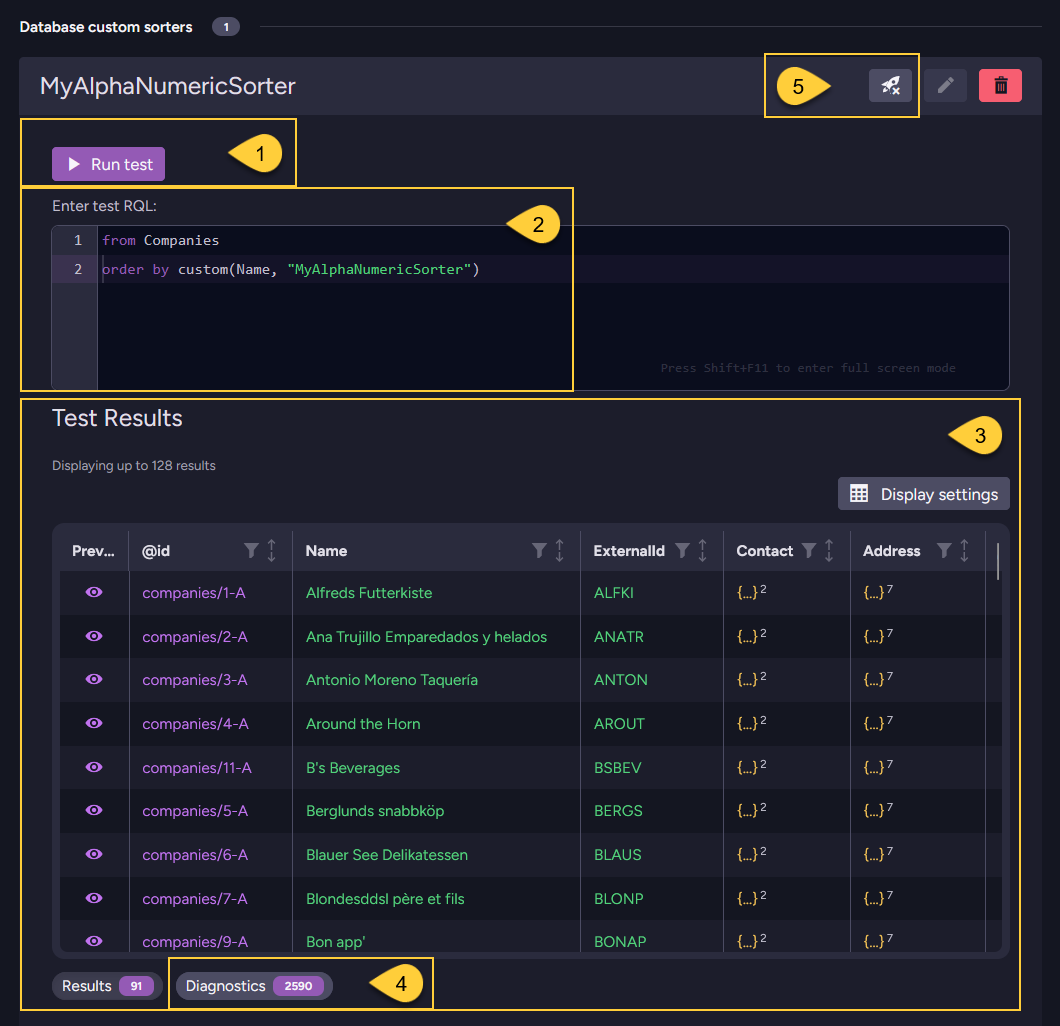Filter the Address column
This screenshot has height=1026, width=1060.
944,551
